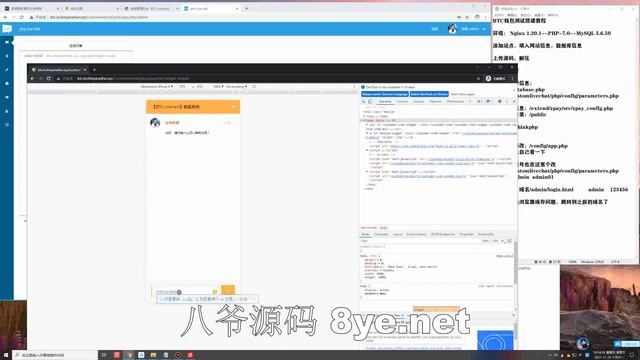Switch to the Accessibility pane tab
This screenshot has width=640, height=360.
point(486,234)
